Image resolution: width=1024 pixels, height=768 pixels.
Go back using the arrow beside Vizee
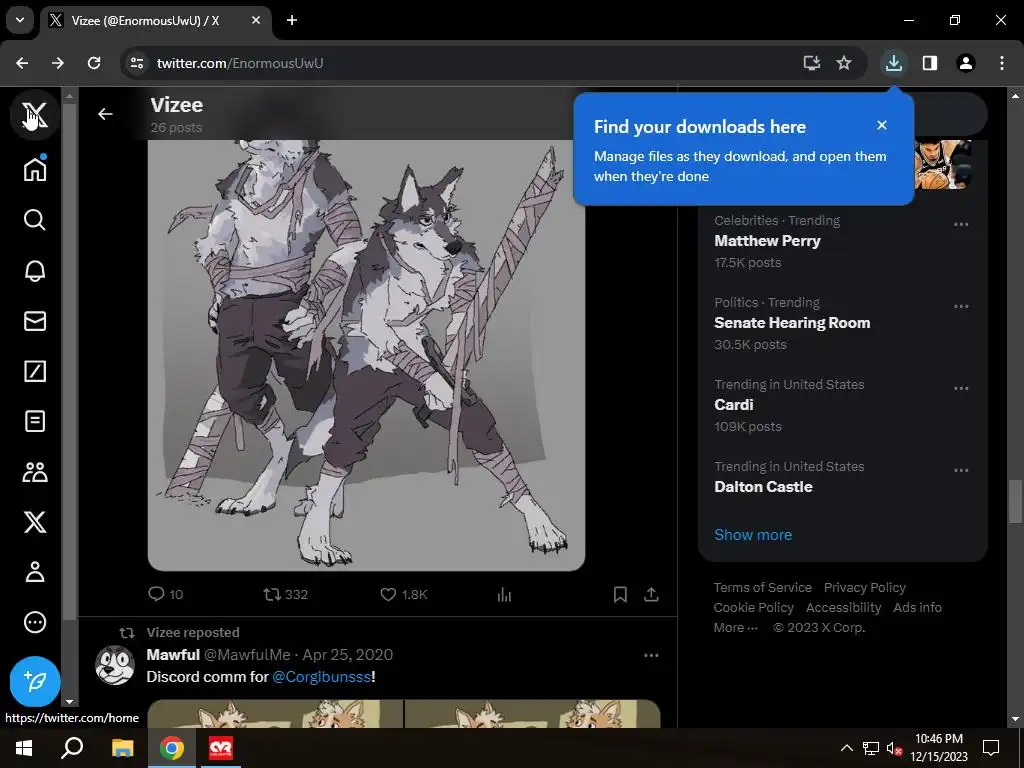point(105,114)
